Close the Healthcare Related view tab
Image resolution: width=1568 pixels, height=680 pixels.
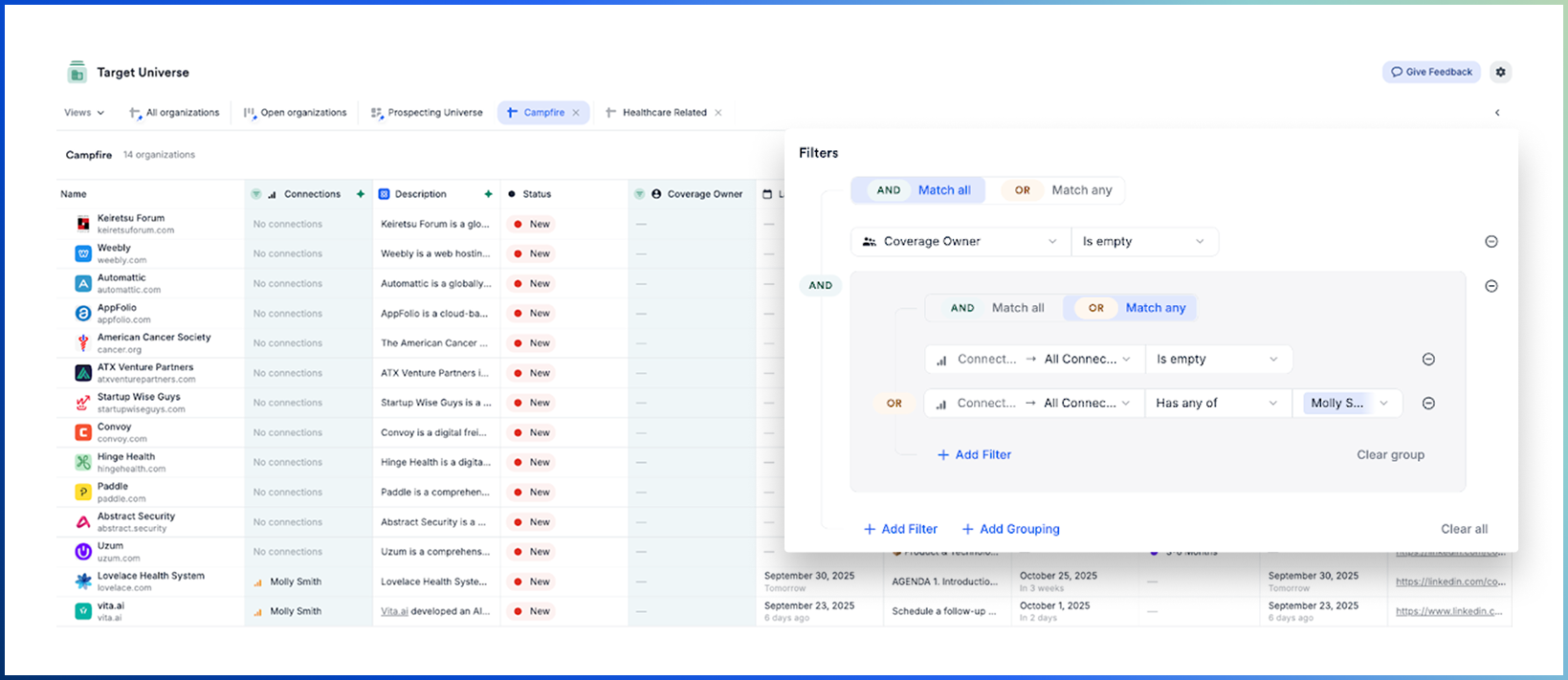pos(718,113)
